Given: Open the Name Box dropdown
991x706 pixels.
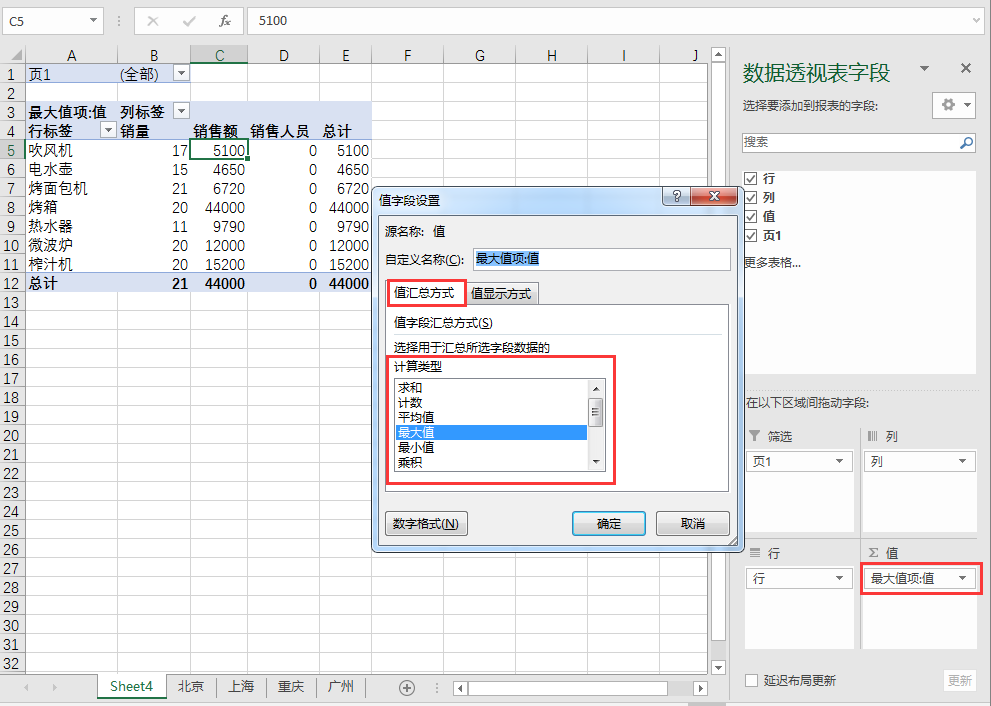Looking at the screenshot, I should click(93, 21).
